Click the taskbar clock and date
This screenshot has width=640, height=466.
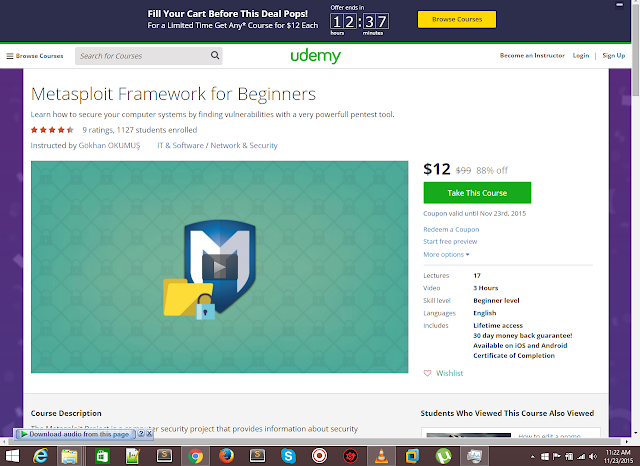pos(619,456)
